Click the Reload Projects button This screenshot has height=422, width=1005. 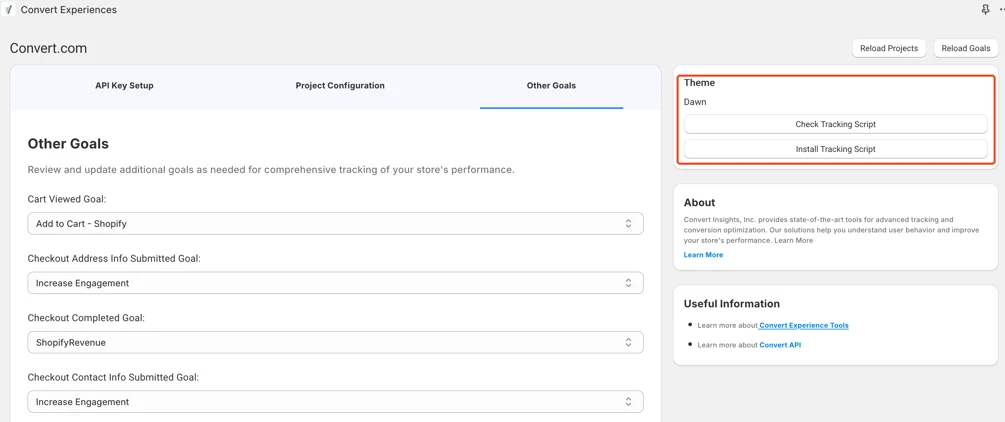pos(888,48)
